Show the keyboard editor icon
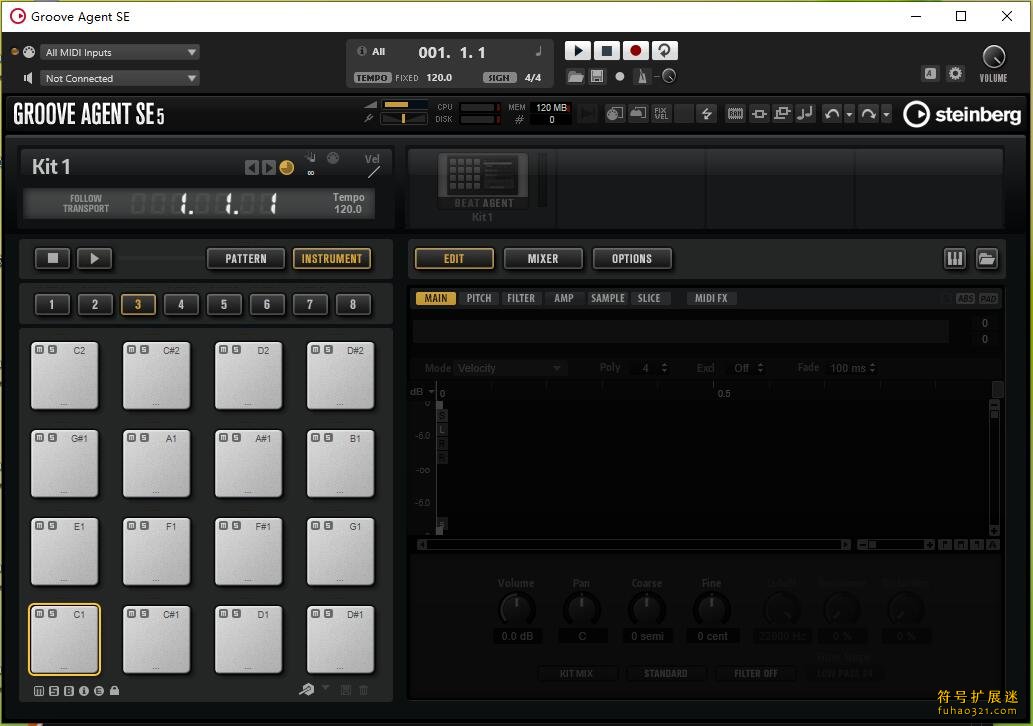Image resolution: width=1033 pixels, height=726 pixels. (x=954, y=259)
